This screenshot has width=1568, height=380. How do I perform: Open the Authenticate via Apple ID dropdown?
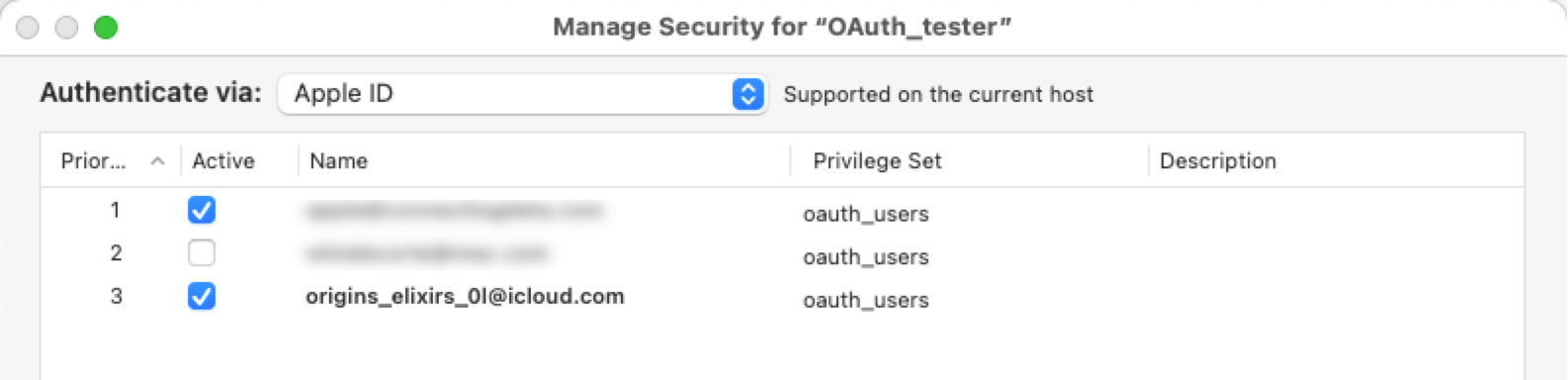522,94
